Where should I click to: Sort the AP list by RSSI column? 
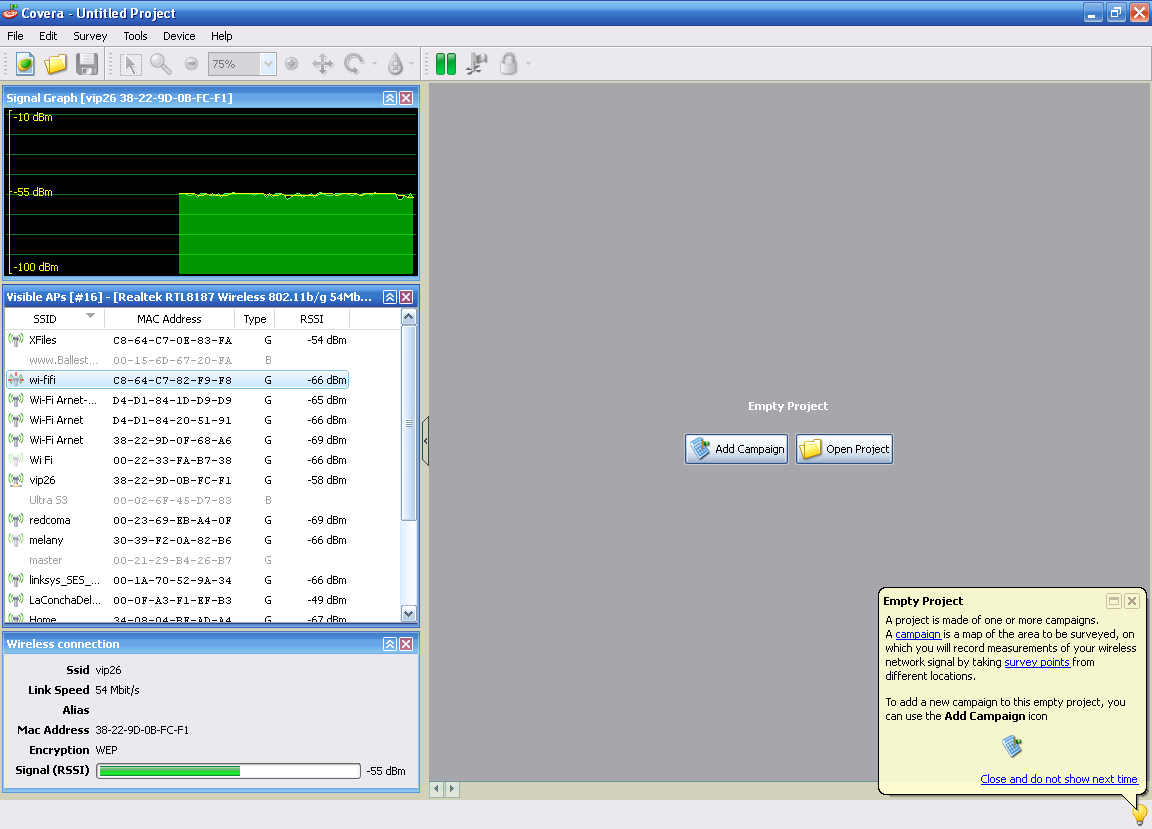click(x=312, y=319)
